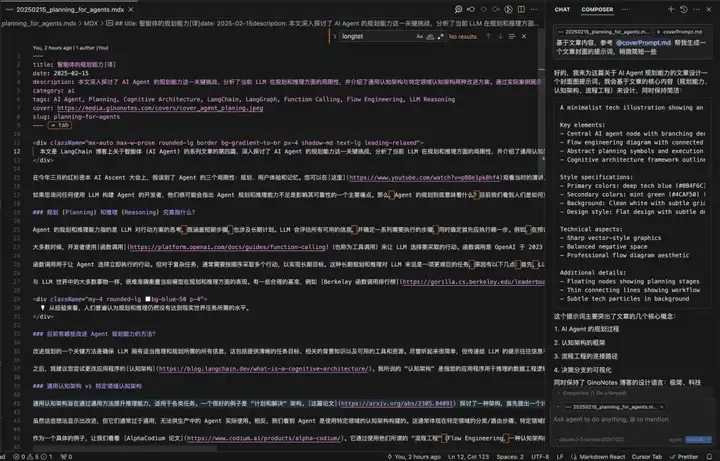This screenshot has height=461, width=720.
Task: Open editor more actions ellipsis
Action: click(534, 9)
